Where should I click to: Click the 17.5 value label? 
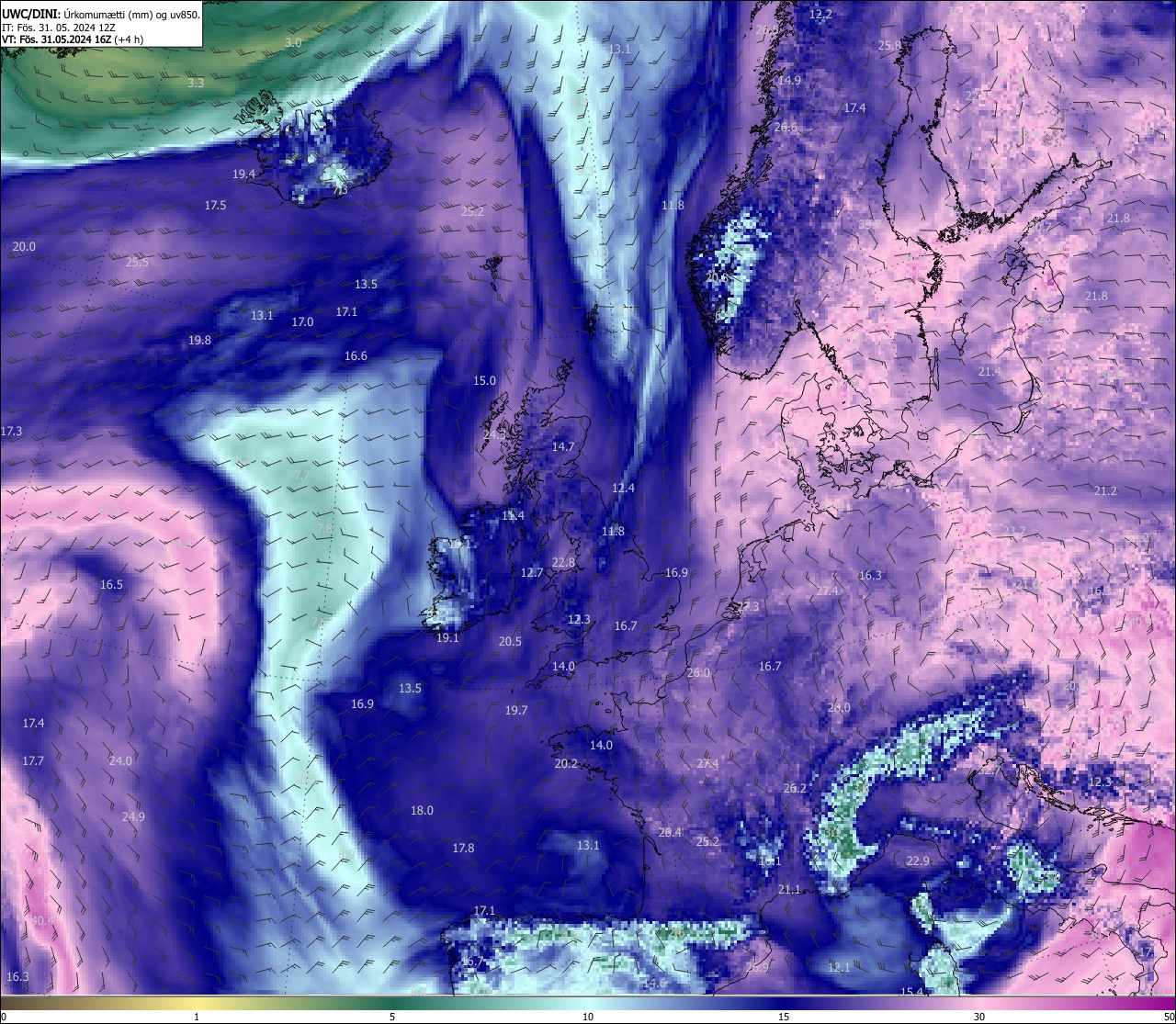[215, 205]
